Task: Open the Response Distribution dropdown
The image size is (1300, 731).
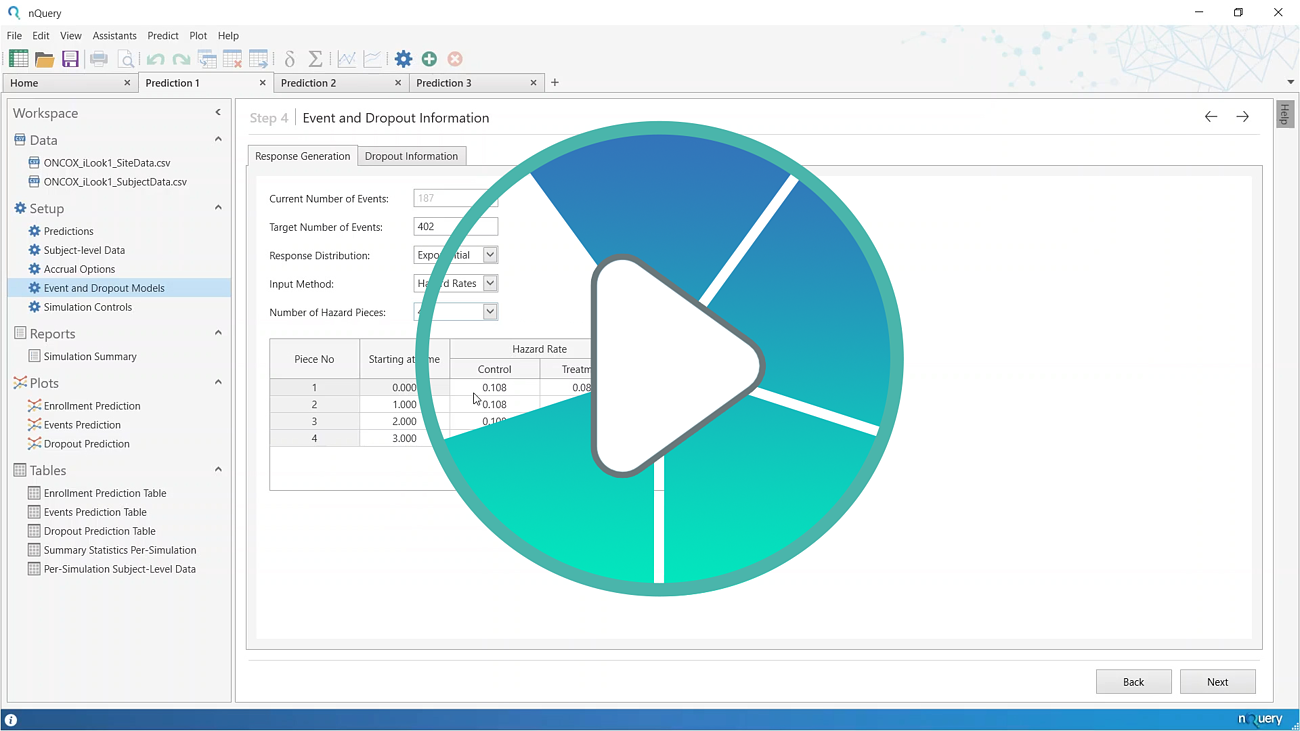Action: click(490, 255)
